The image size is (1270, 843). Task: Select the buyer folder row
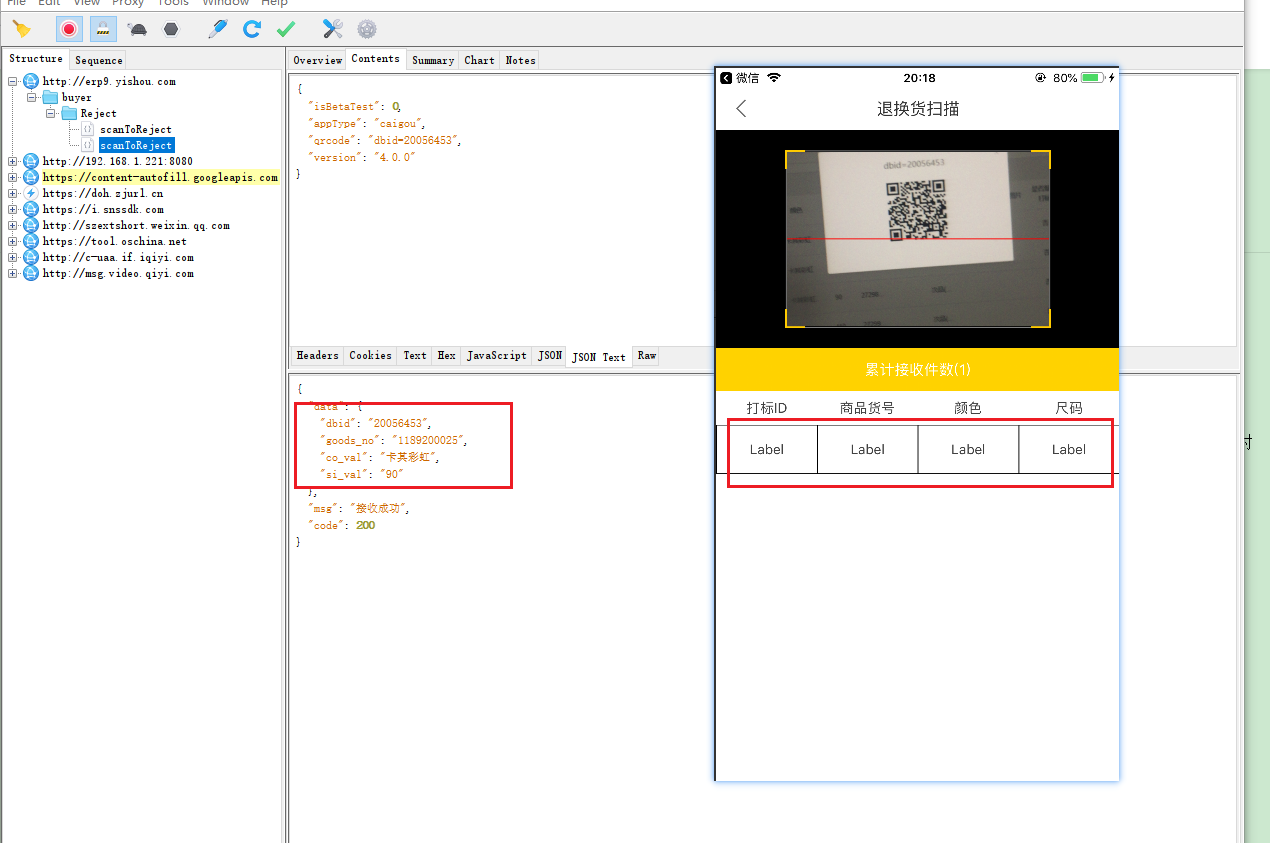(76, 98)
